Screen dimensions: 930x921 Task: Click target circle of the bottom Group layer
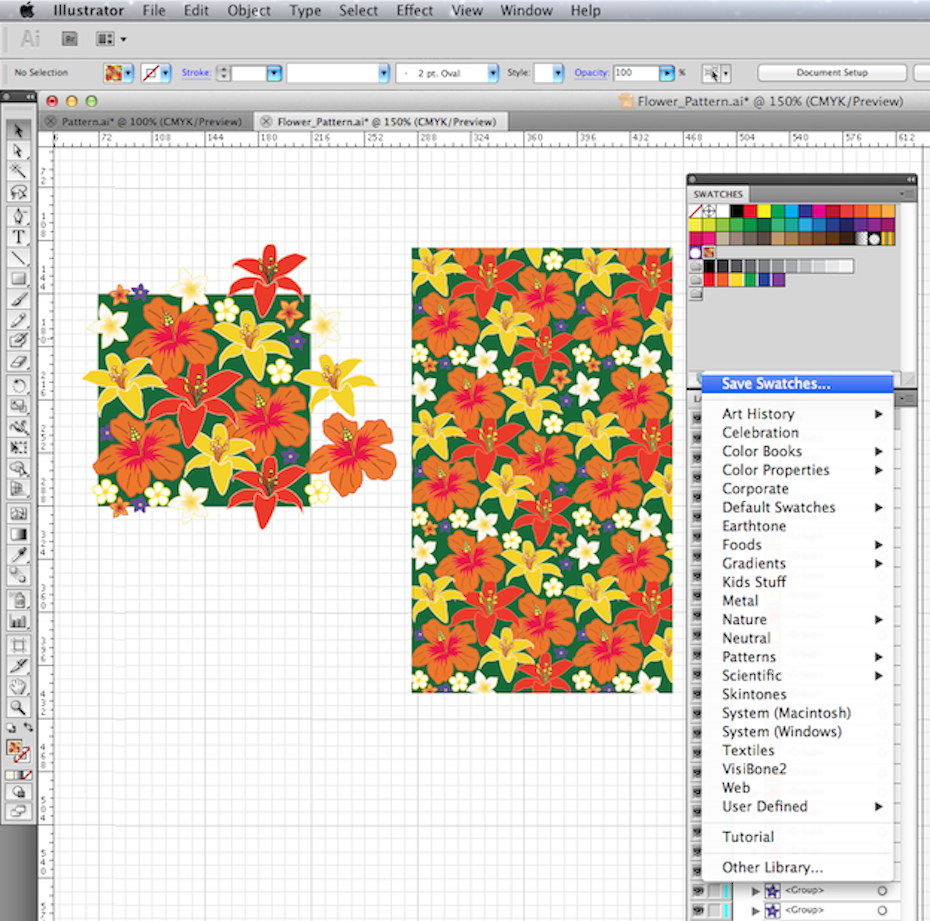(881, 910)
